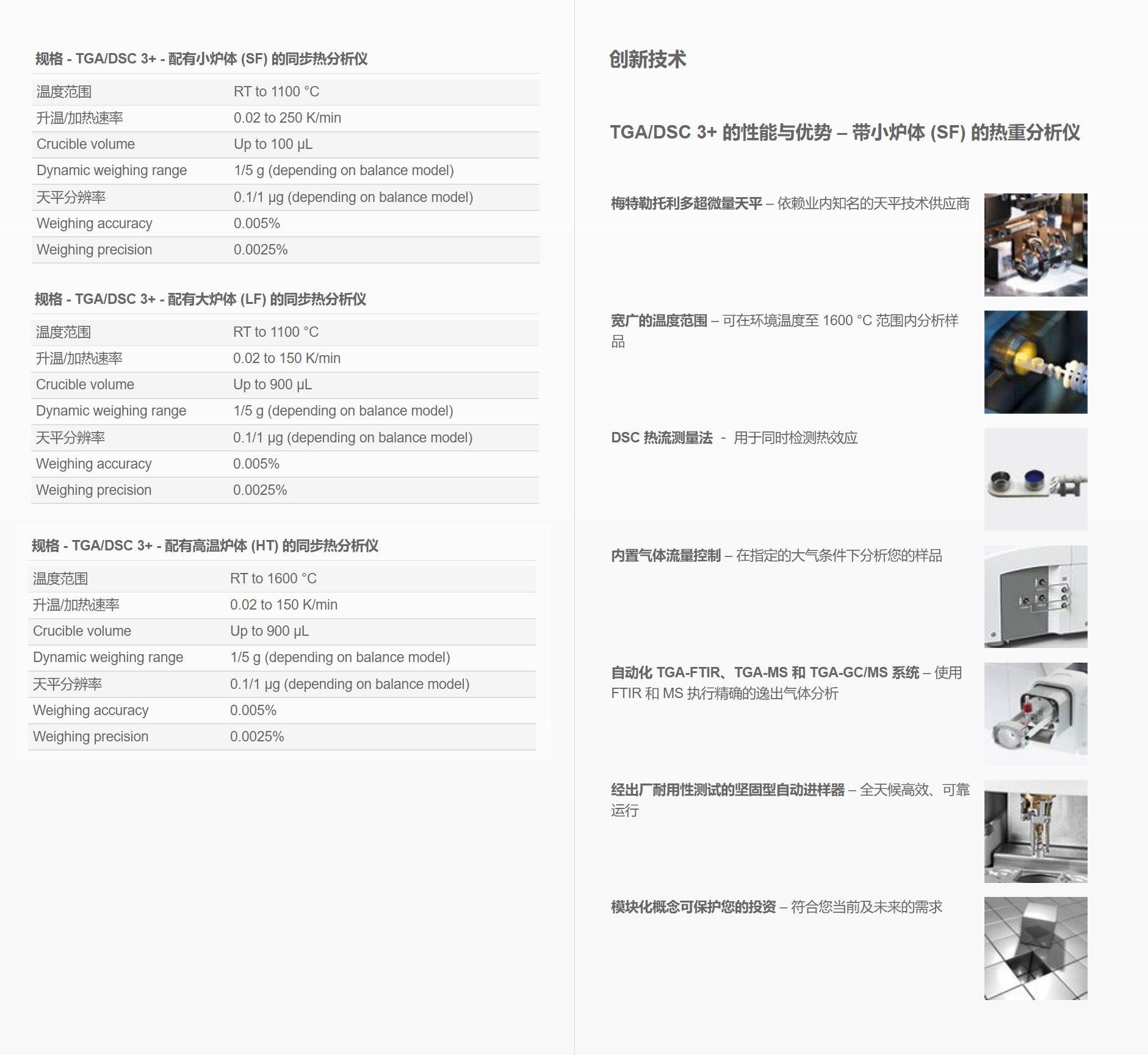Image resolution: width=1148 pixels, height=1055 pixels.
Task: Open the wide temperature range furnace thumbnail
Action: coord(1036,362)
